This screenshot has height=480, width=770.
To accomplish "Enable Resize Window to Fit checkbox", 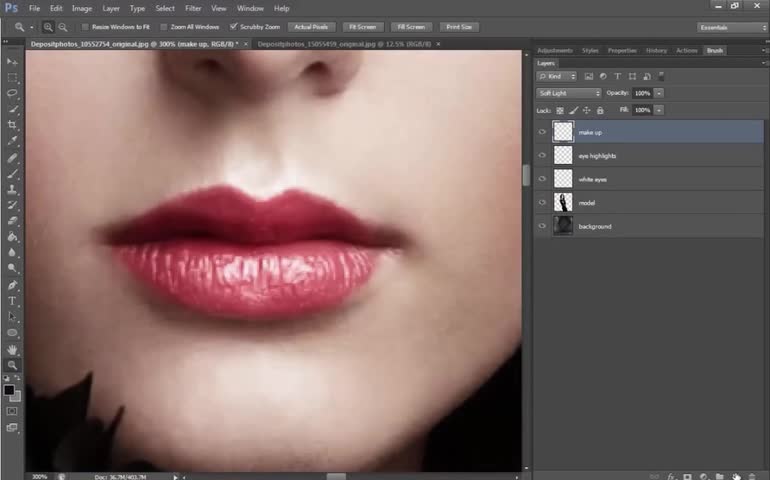I will (84, 27).
